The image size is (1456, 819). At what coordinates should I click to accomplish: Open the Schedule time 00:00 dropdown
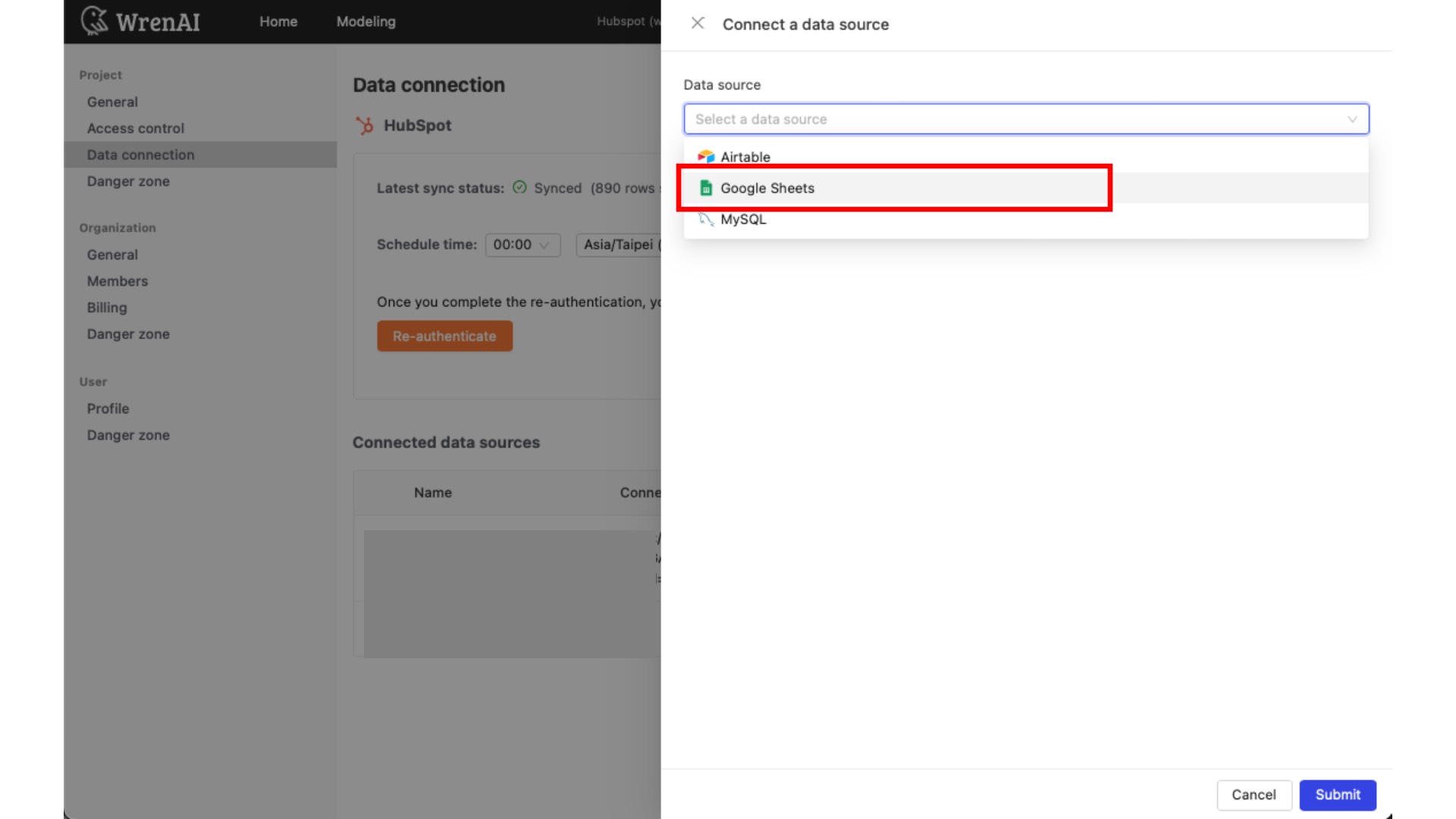click(x=522, y=245)
